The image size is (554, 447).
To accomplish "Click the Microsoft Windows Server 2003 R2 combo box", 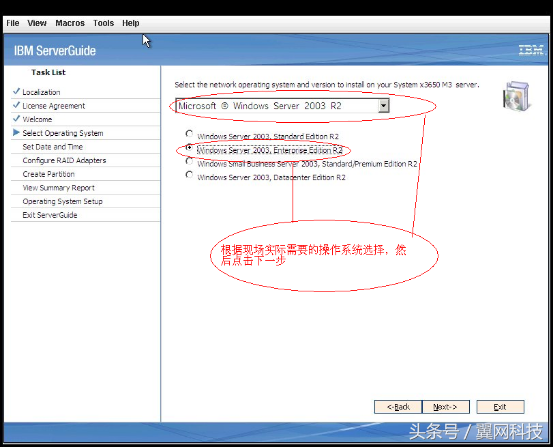I will coord(282,106).
